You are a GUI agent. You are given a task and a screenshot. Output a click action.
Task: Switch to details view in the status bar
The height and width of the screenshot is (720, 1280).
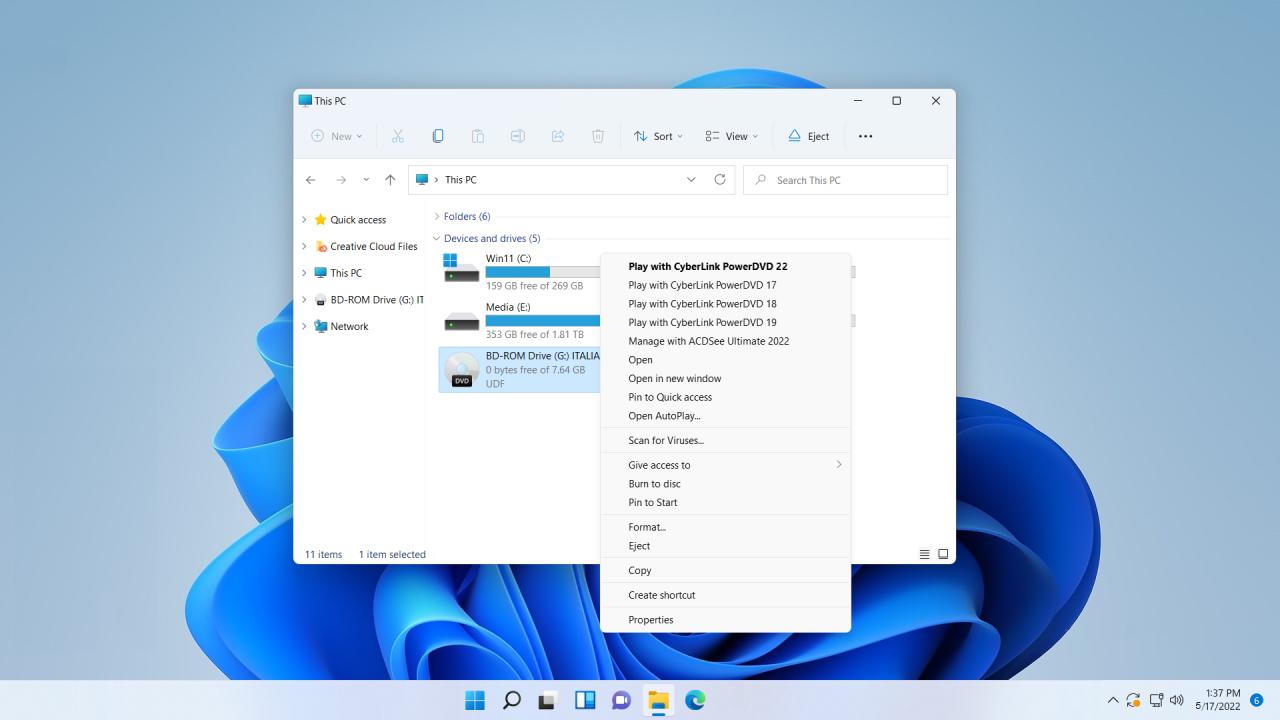(x=924, y=553)
